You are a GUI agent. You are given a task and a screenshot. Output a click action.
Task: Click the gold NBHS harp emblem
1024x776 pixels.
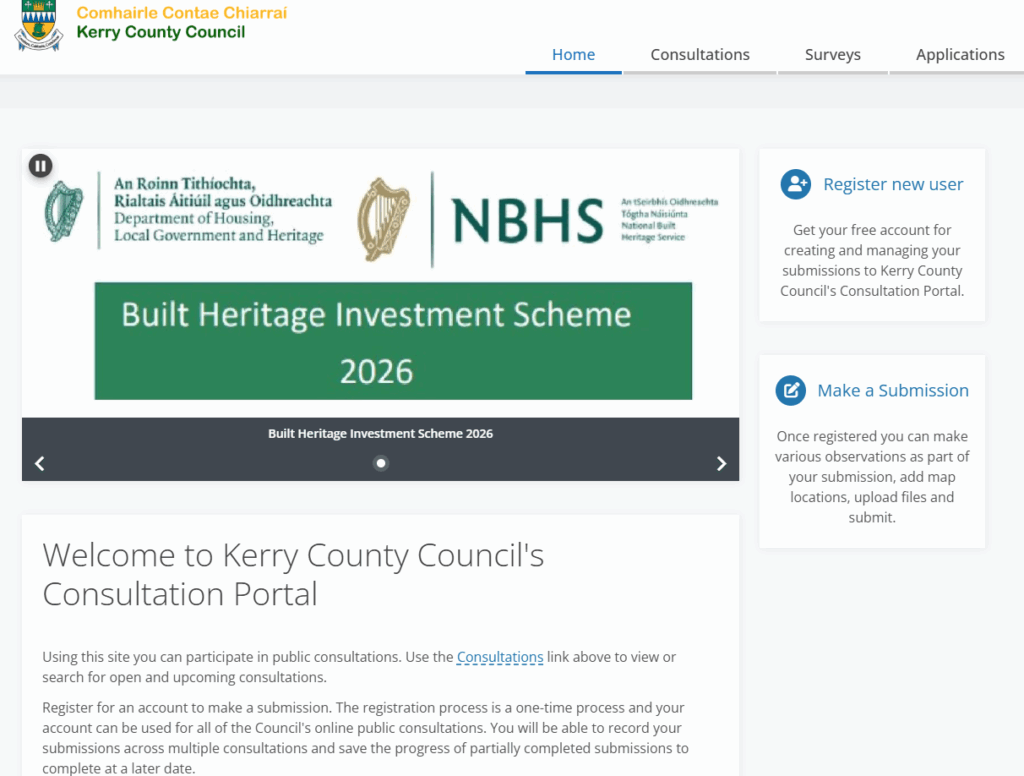(x=384, y=219)
